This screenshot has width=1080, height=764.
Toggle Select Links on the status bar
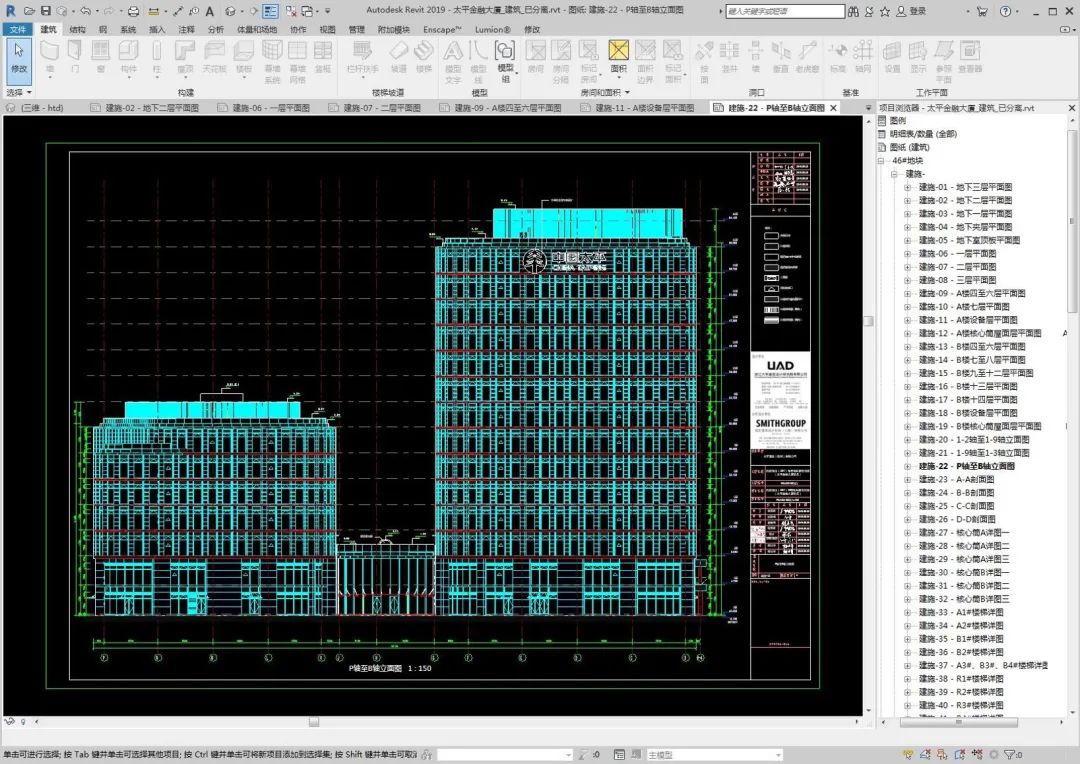point(908,756)
